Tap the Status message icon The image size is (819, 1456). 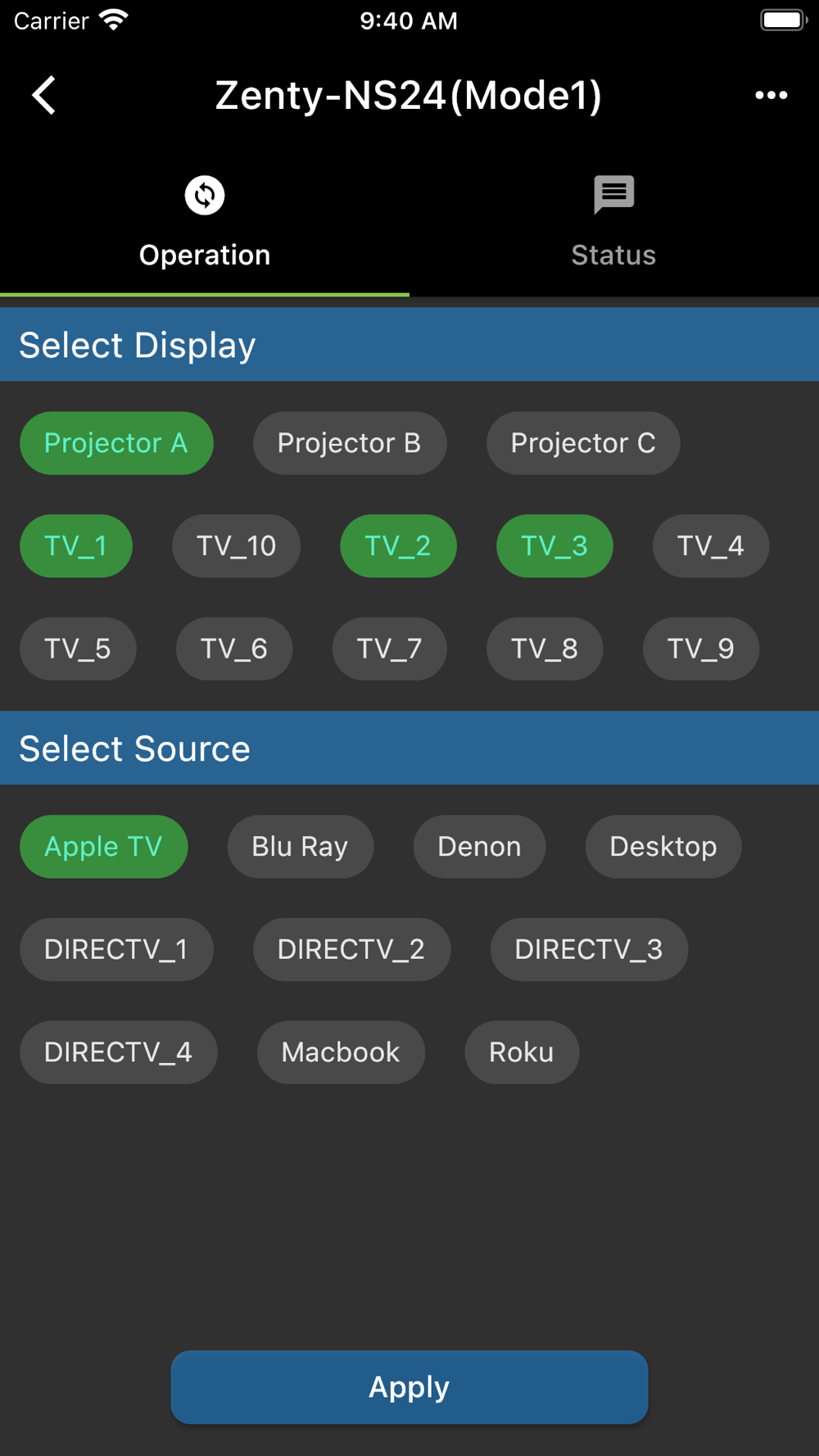[613, 195]
